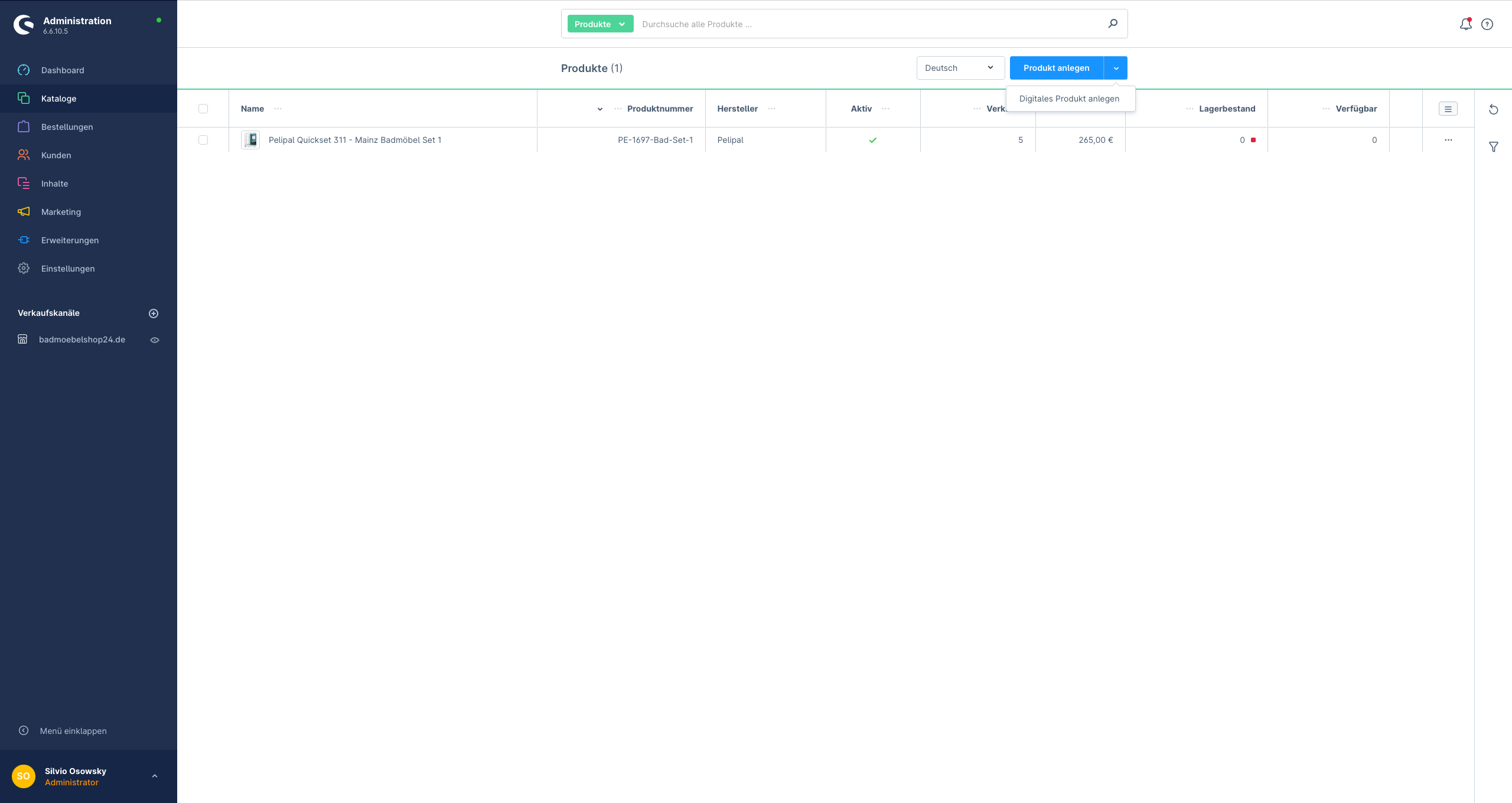Click the Produkt anlegen button
The height and width of the screenshot is (803, 1512).
point(1056,68)
